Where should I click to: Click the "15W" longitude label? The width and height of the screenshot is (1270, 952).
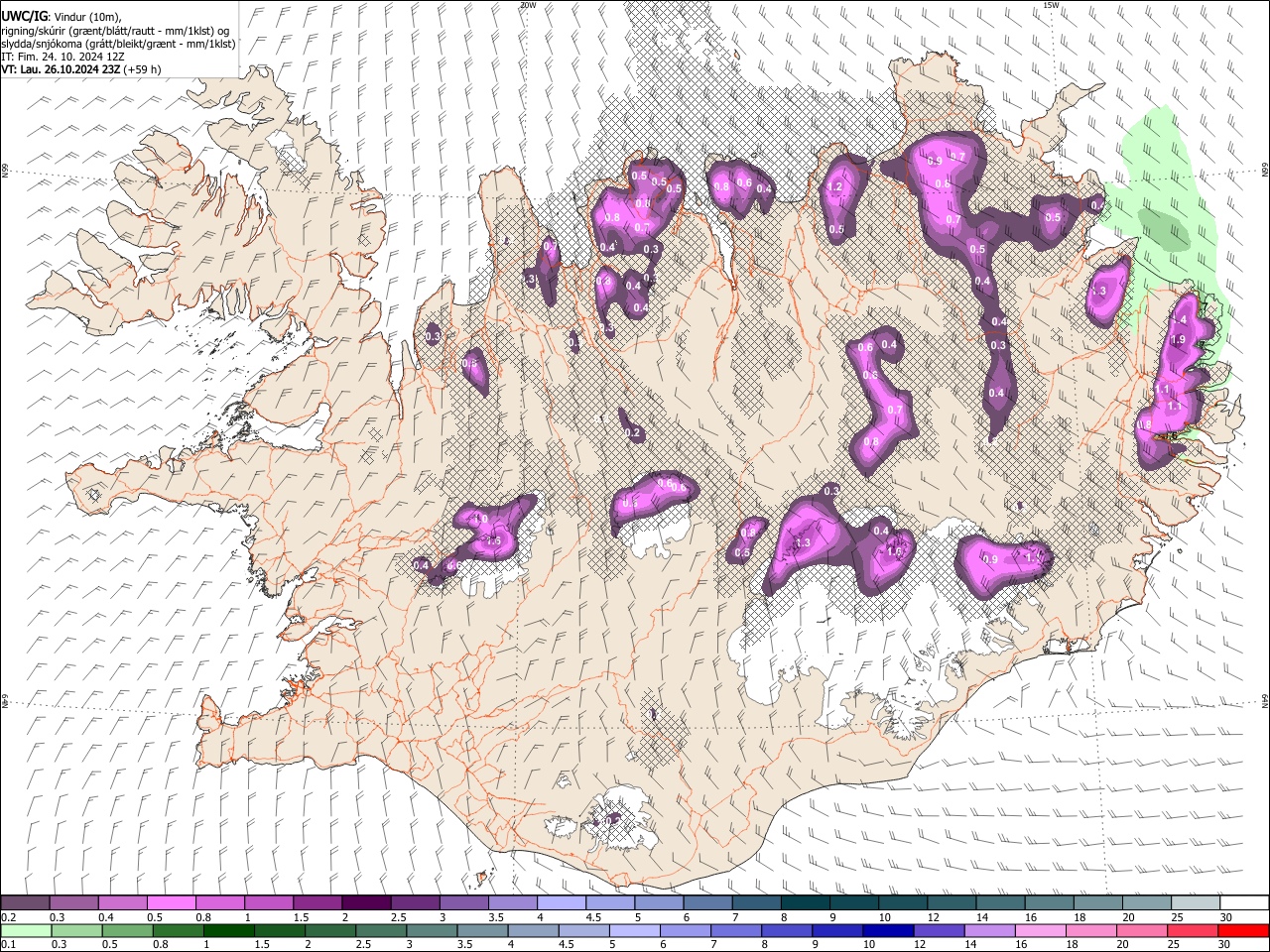(1051, 5)
